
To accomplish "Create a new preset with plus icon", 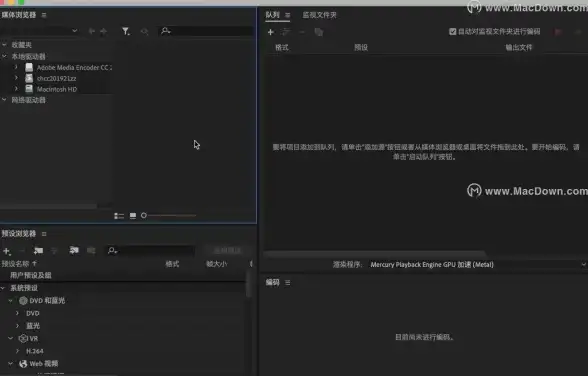I will tap(7, 251).
